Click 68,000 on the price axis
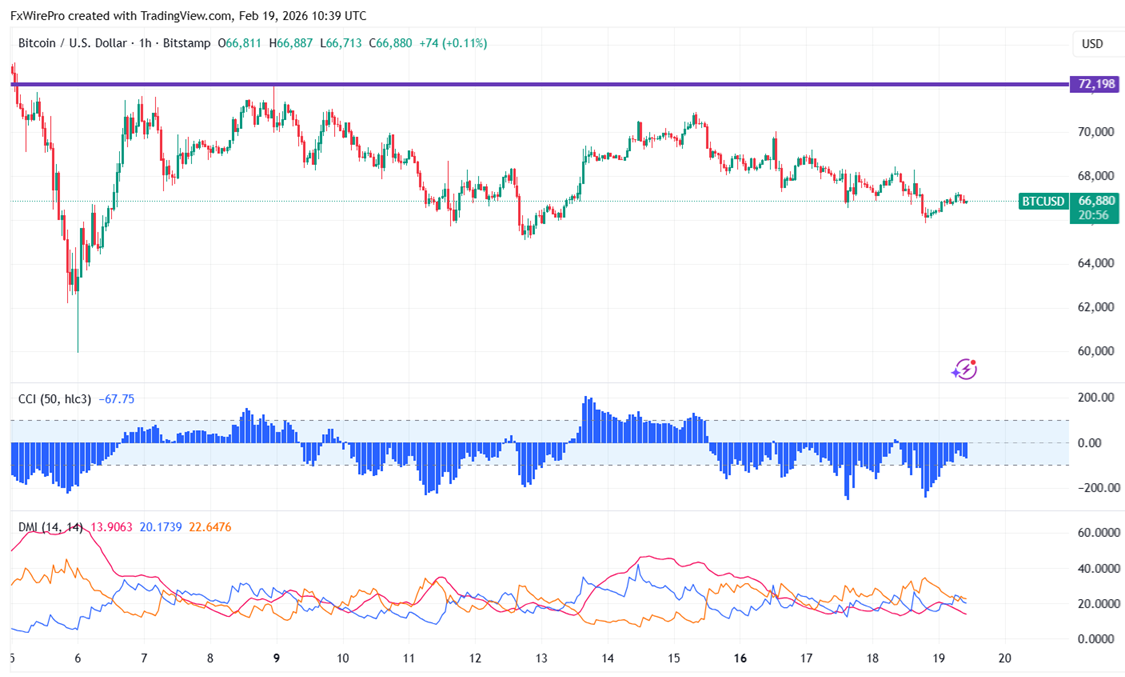1125x677 pixels. click(1096, 176)
